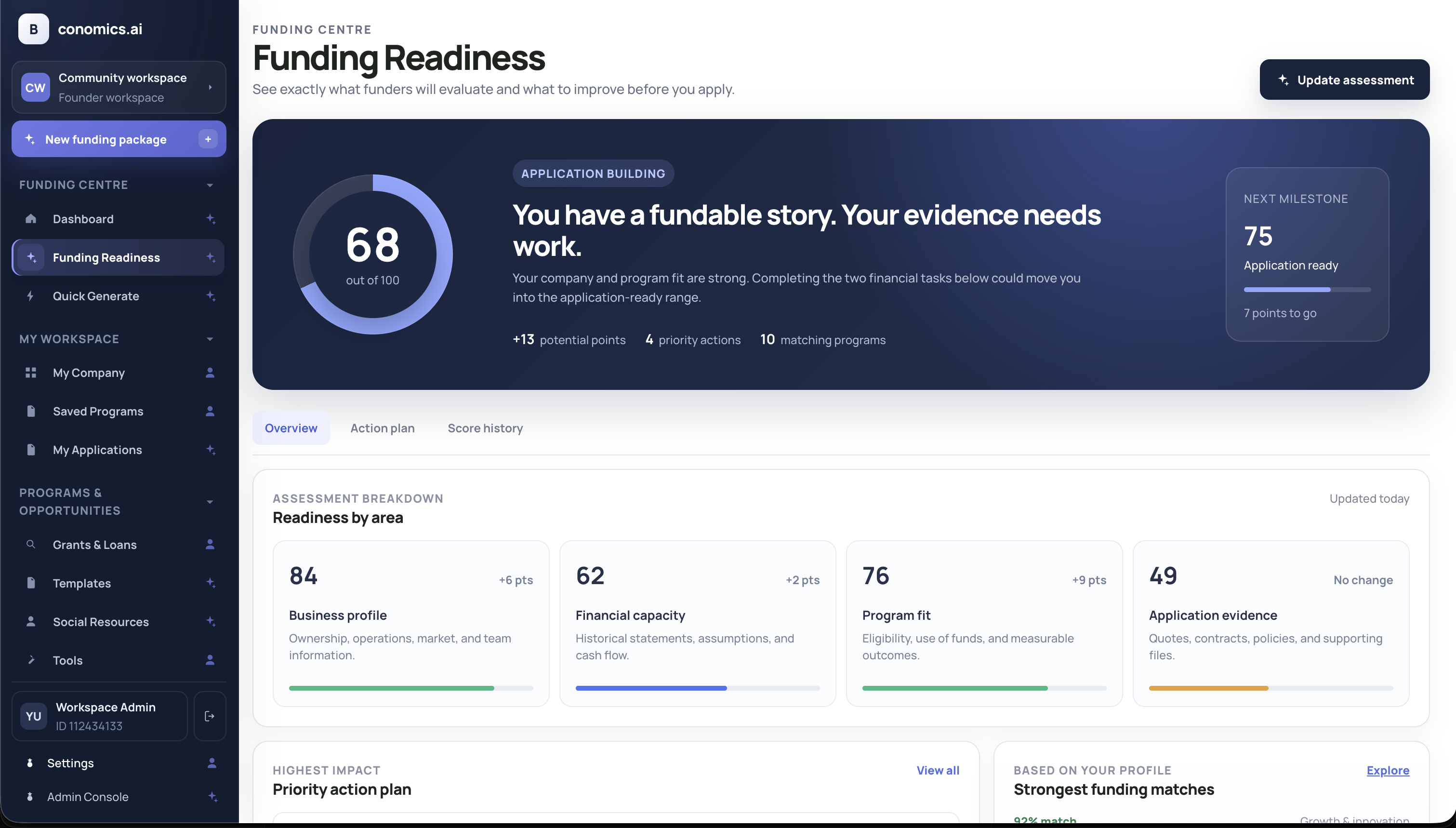Open the Dashboard page
The width and height of the screenshot is (1456, 828).
118,219
